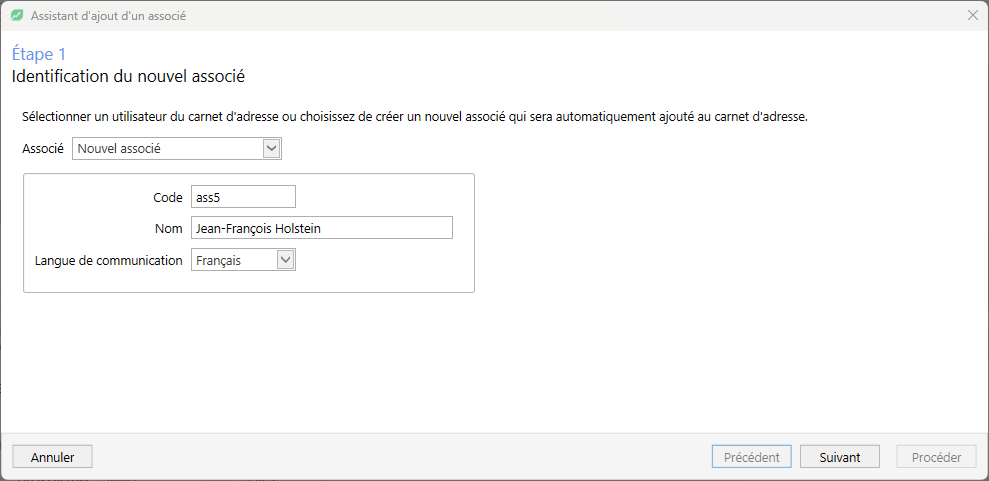989x481 pixels.
Task: Open the Associé dropdown arrow
Action: pos(271,149)
